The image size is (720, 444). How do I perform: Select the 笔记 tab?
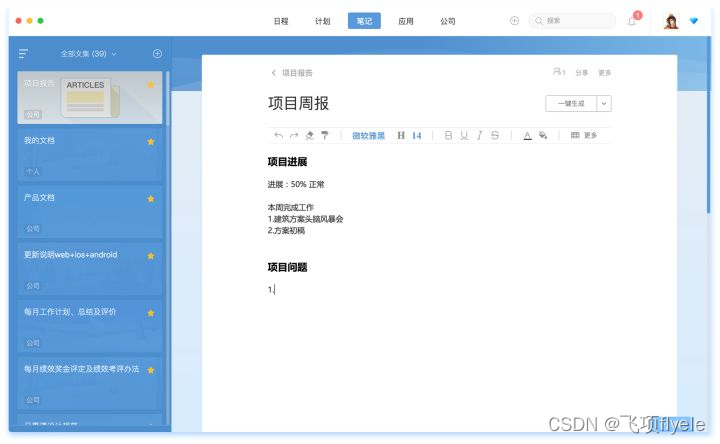(364, 21)
